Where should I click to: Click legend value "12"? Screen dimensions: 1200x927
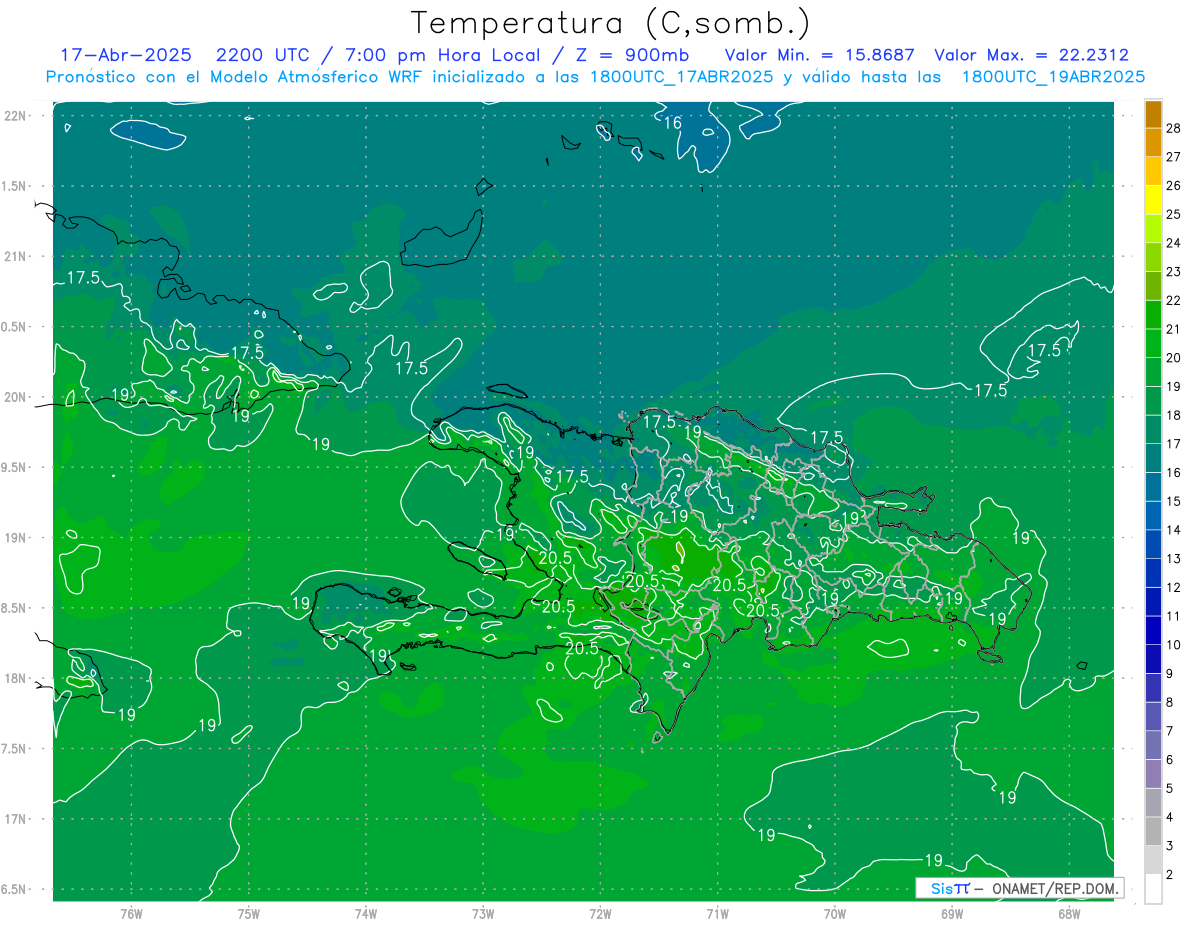tap(1174, 587)
